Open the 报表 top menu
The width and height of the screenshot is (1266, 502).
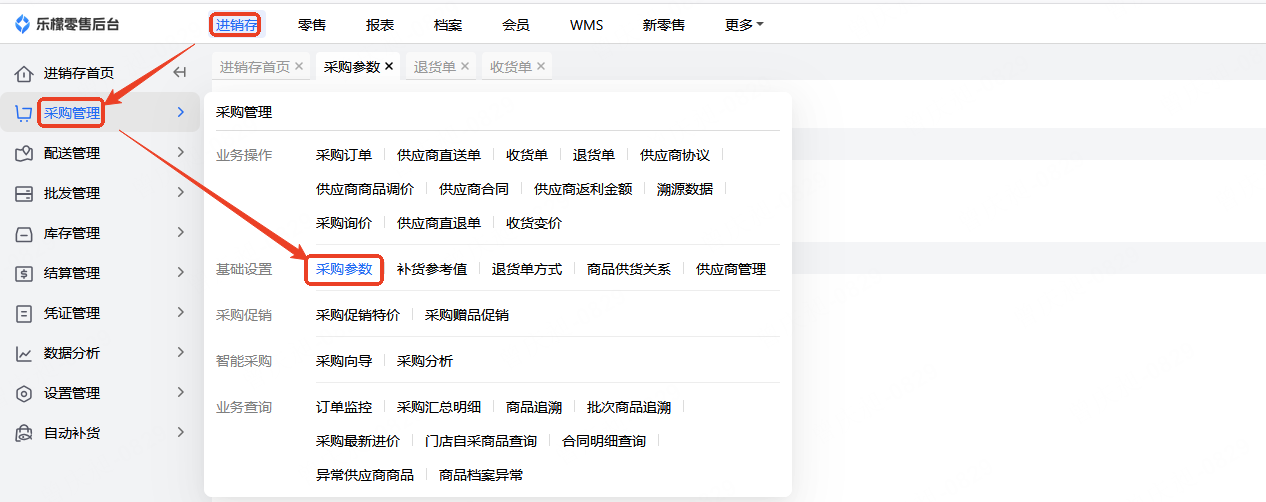(380, 25)
